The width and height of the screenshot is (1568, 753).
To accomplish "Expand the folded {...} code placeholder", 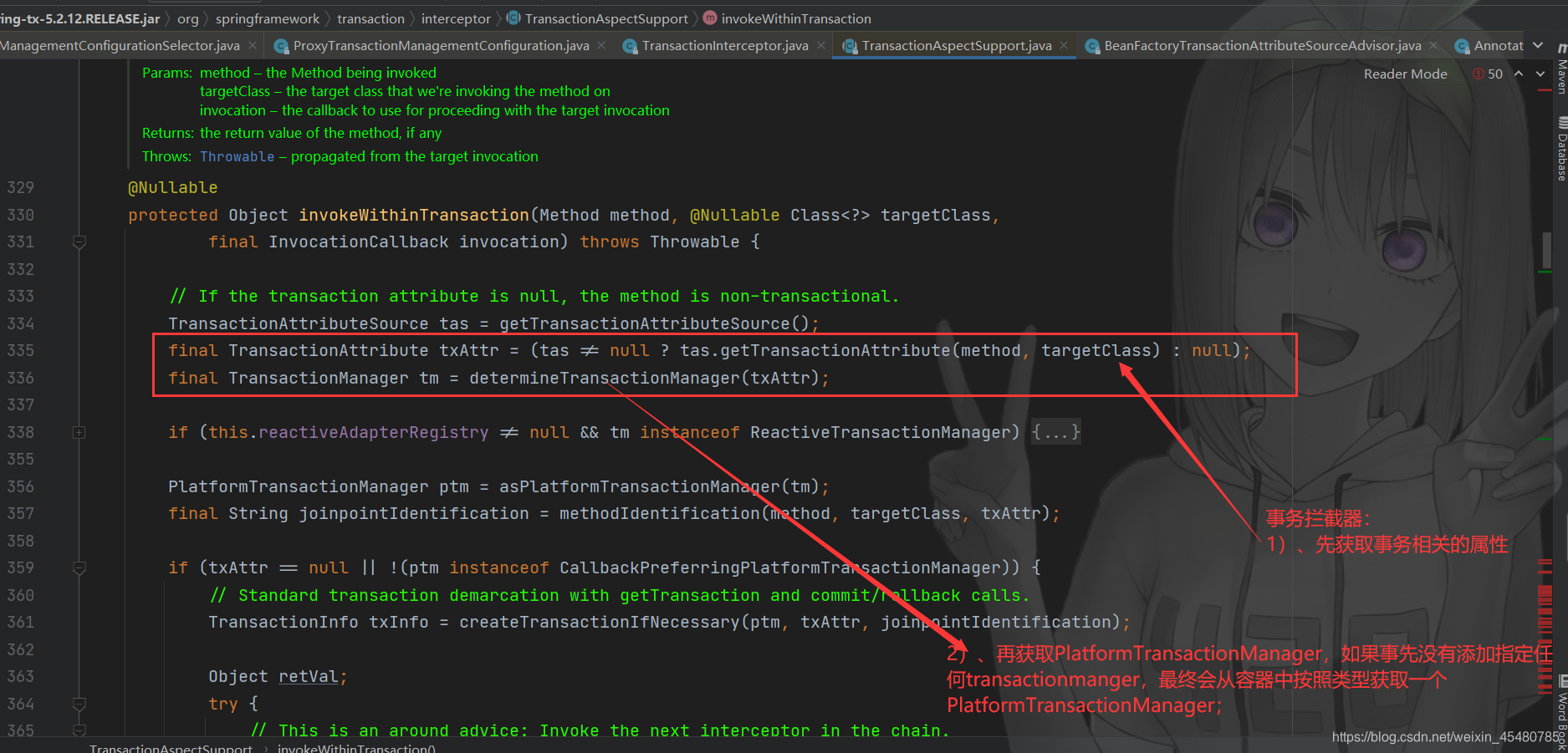I will pos(1056,433).
